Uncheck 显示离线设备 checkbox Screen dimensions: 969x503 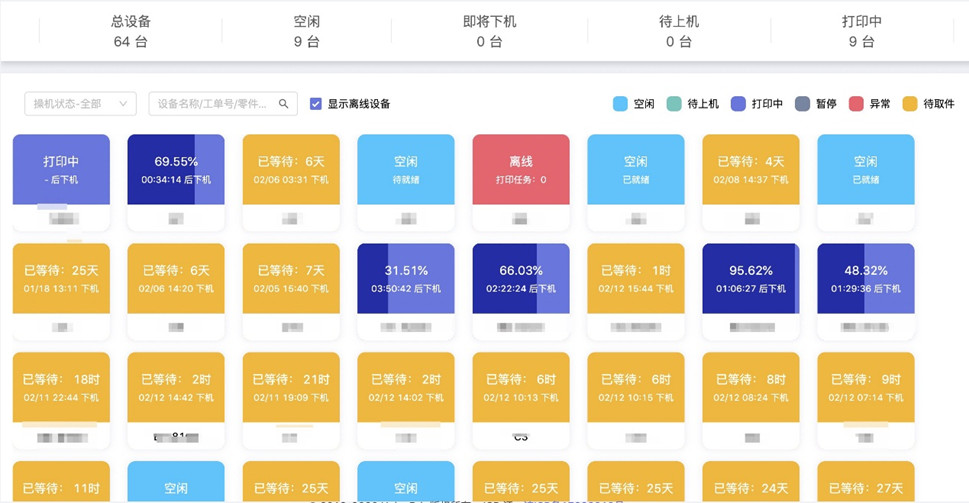316,104
